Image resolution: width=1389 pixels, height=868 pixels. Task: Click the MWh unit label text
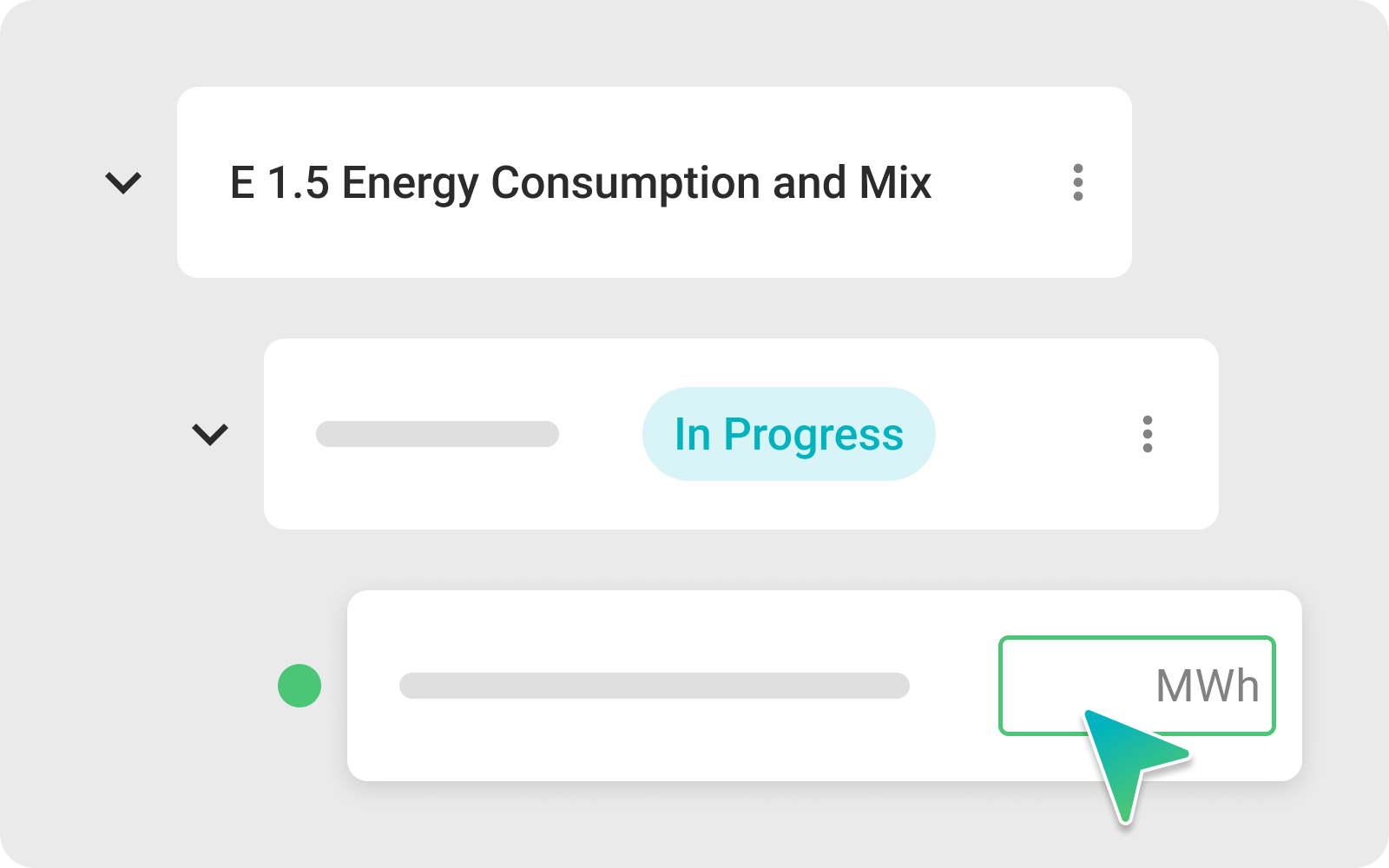tap(1207, 686)
